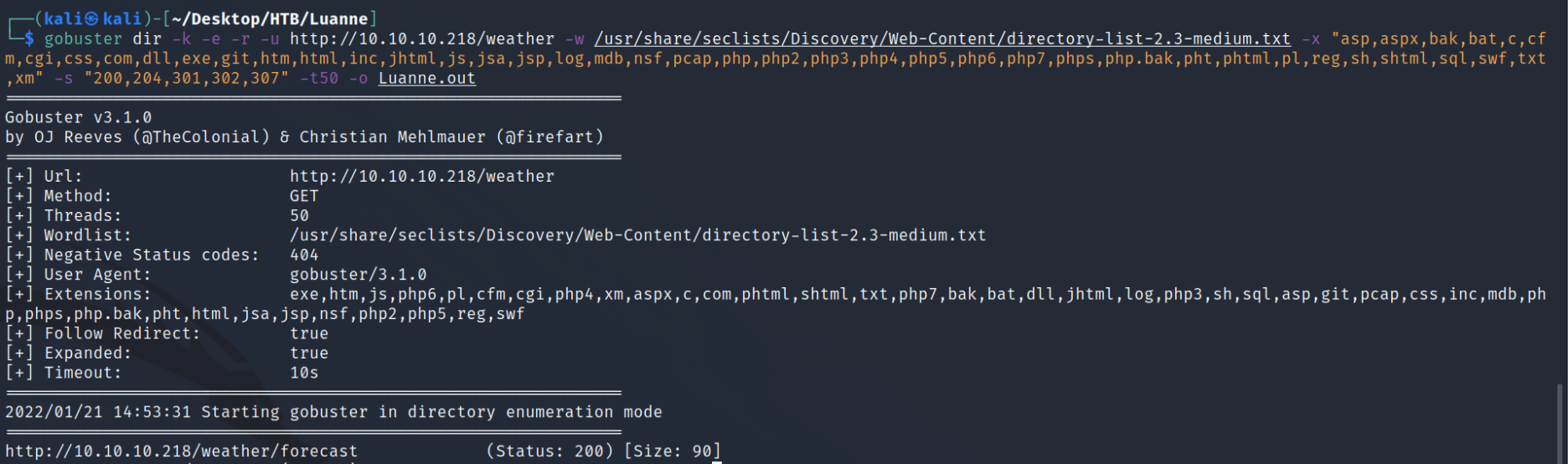Click the 404 negative status code value
Image resolution: width=1568 pixels, height=464 pixels.
(x=304, y=255)
